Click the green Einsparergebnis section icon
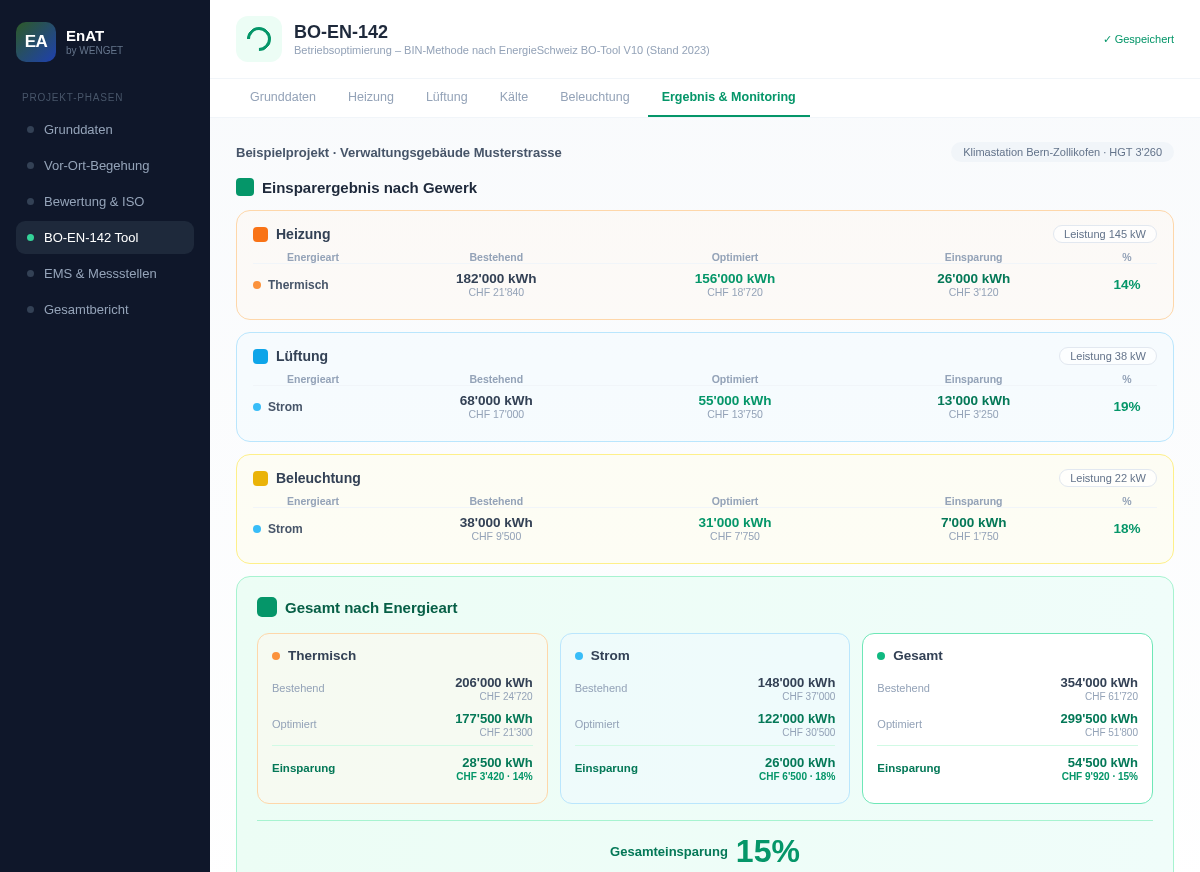The height and width of the screenshot is (872, 1200). pos(245,187)
